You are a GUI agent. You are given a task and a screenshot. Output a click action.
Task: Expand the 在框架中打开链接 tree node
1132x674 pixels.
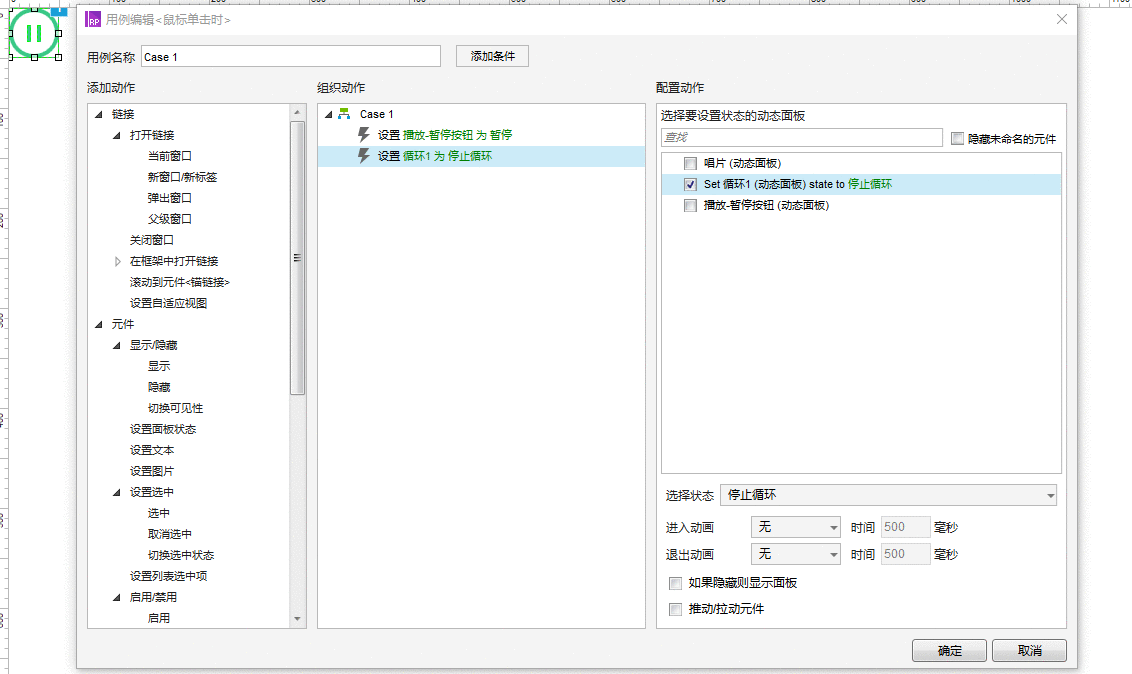(118, 261)
